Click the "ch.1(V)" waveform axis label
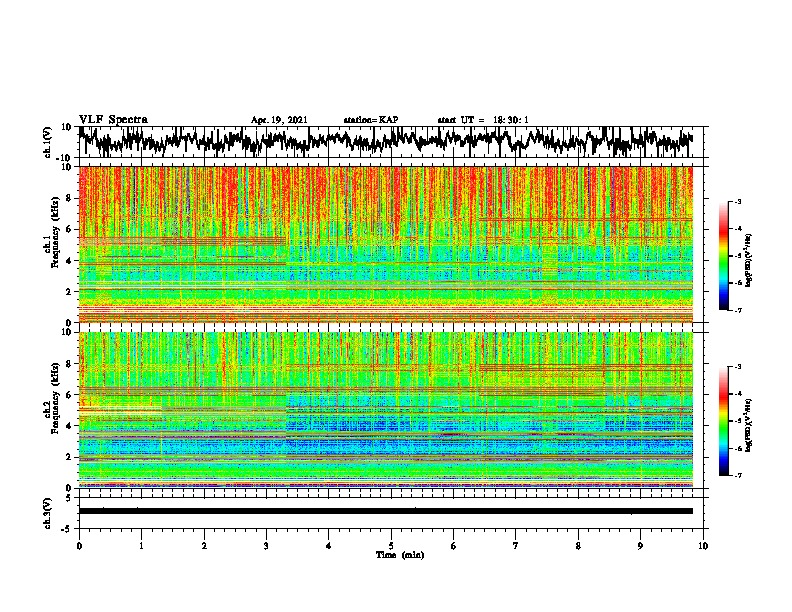Screen dimensions: 792x612 coord(48,142)
